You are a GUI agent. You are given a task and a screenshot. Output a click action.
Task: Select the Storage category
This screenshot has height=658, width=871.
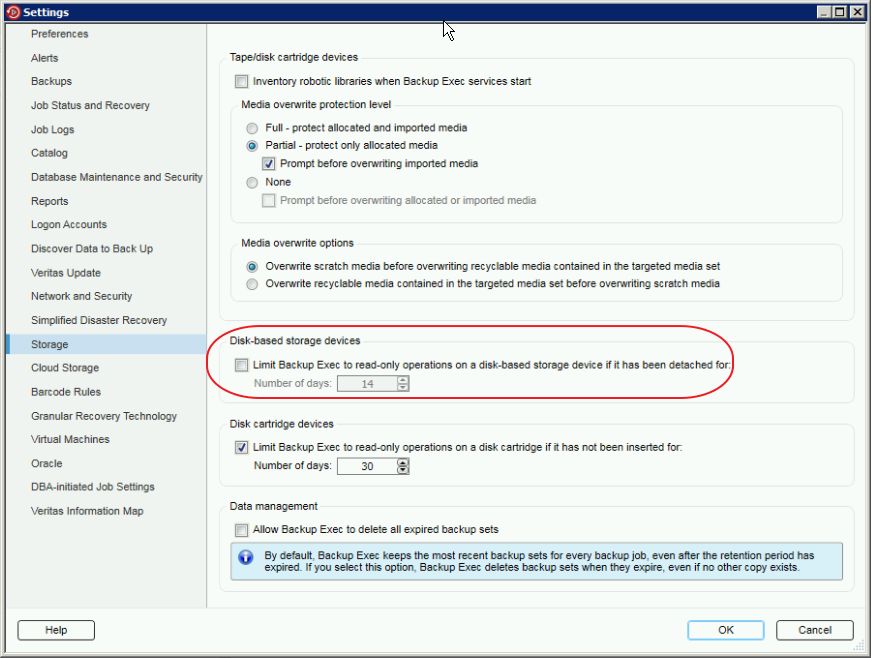coord(106,344)
